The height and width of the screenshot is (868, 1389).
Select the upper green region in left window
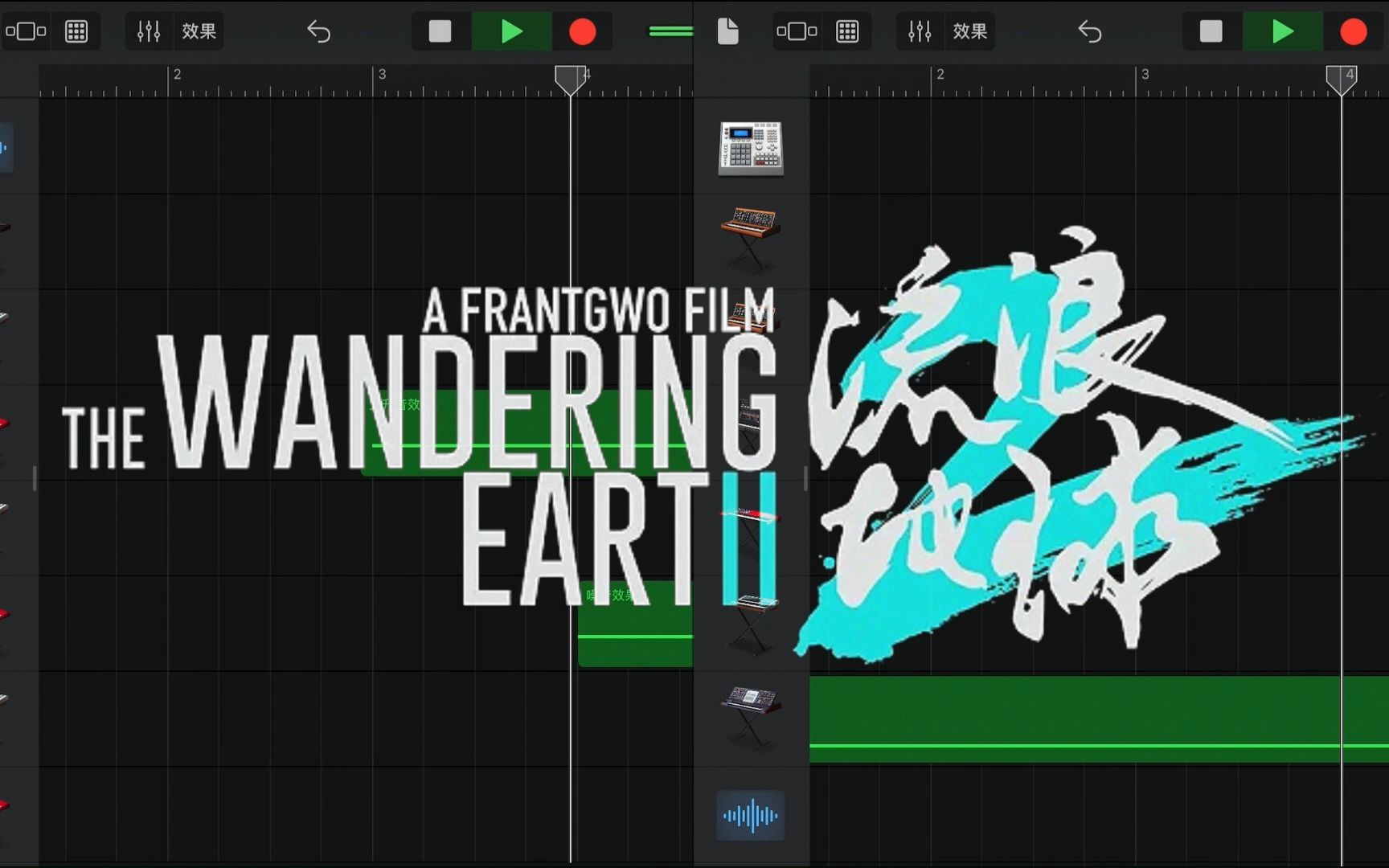click(527, 433)
